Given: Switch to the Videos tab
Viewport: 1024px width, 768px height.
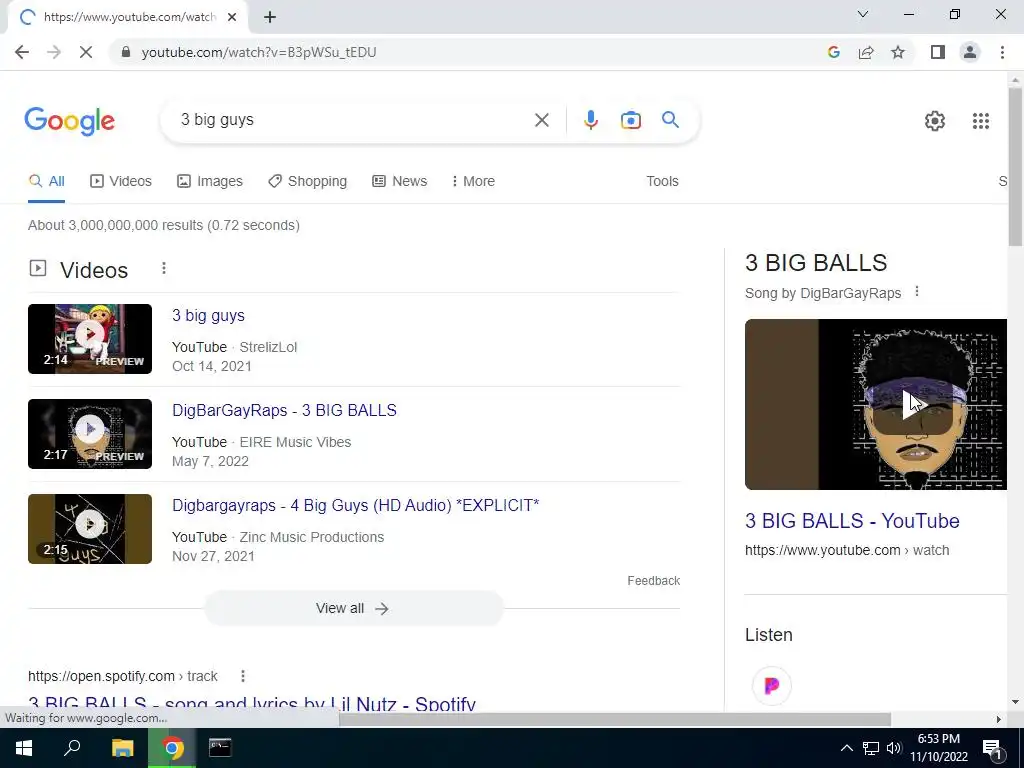Looking at the screenshot, I should (121, 181).
